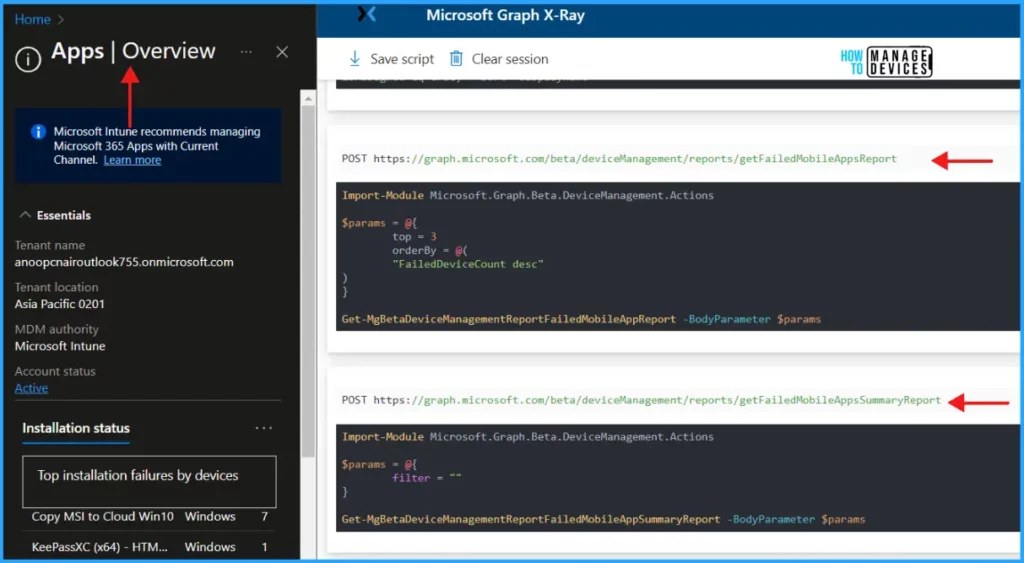
Task: Select the Microsoft Intune MDM authority value
Action: point(60,346)
